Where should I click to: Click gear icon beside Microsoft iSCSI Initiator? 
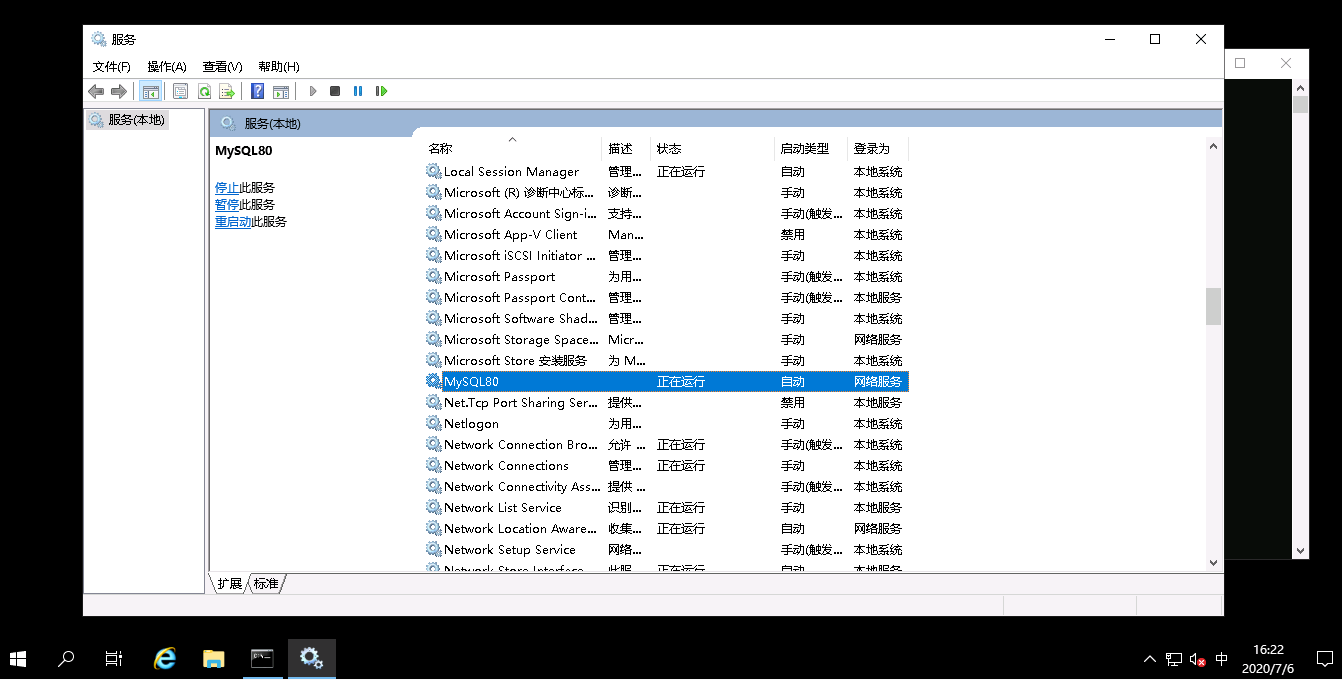(x=433, y=255)
